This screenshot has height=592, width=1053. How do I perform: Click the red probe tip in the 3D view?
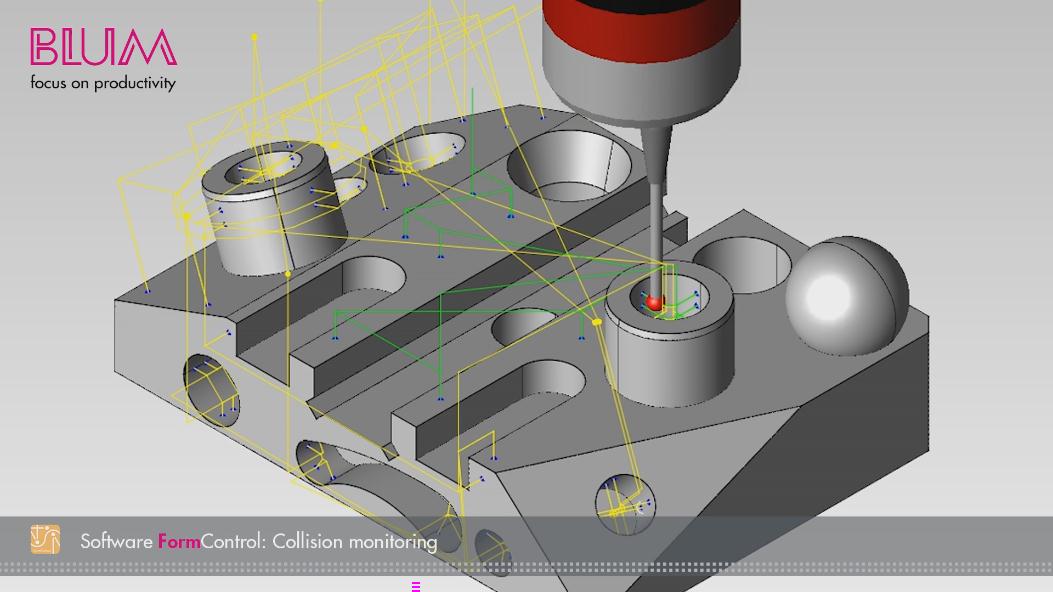[654, 303]
